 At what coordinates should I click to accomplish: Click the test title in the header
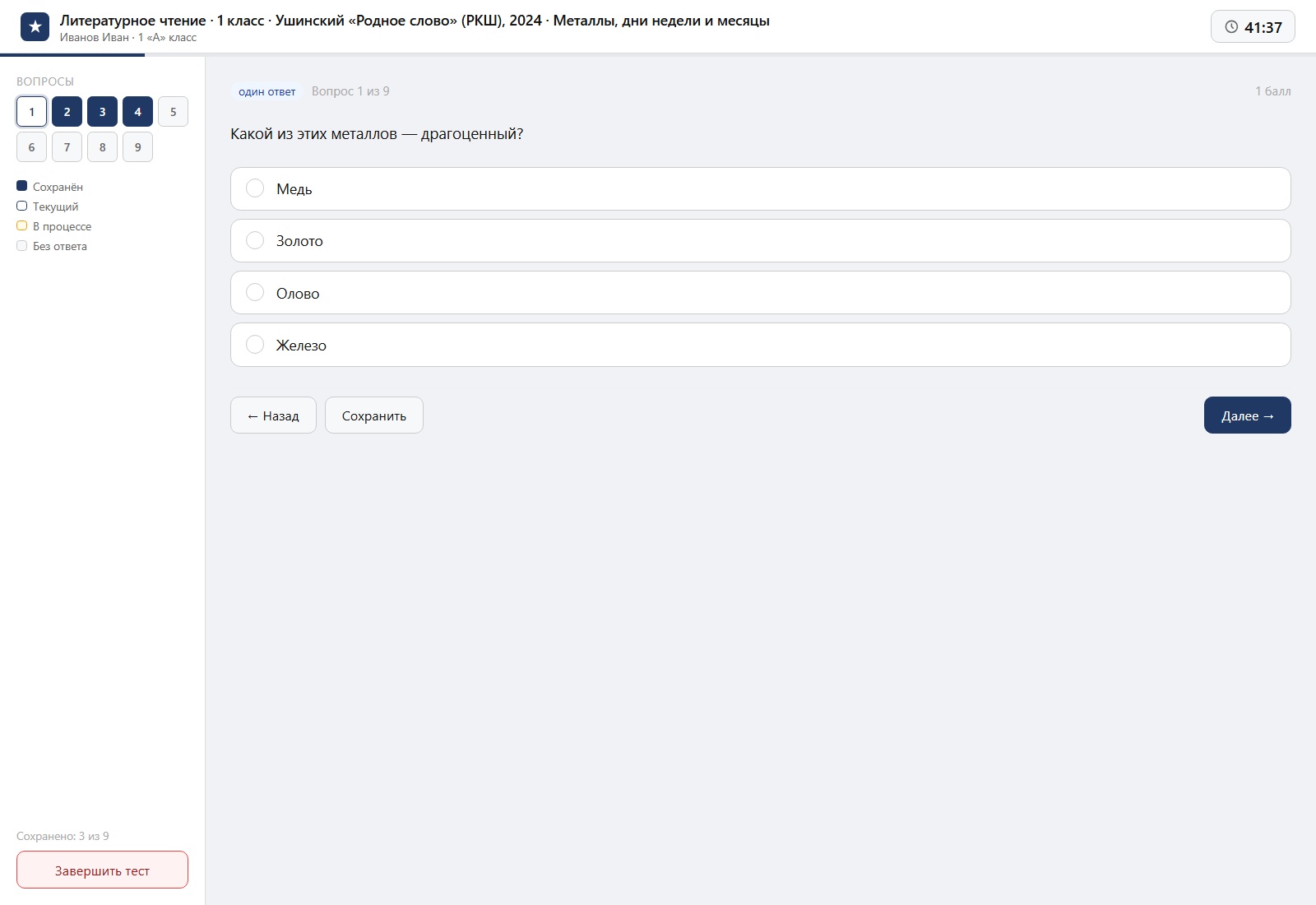click(x=415, y=21)
